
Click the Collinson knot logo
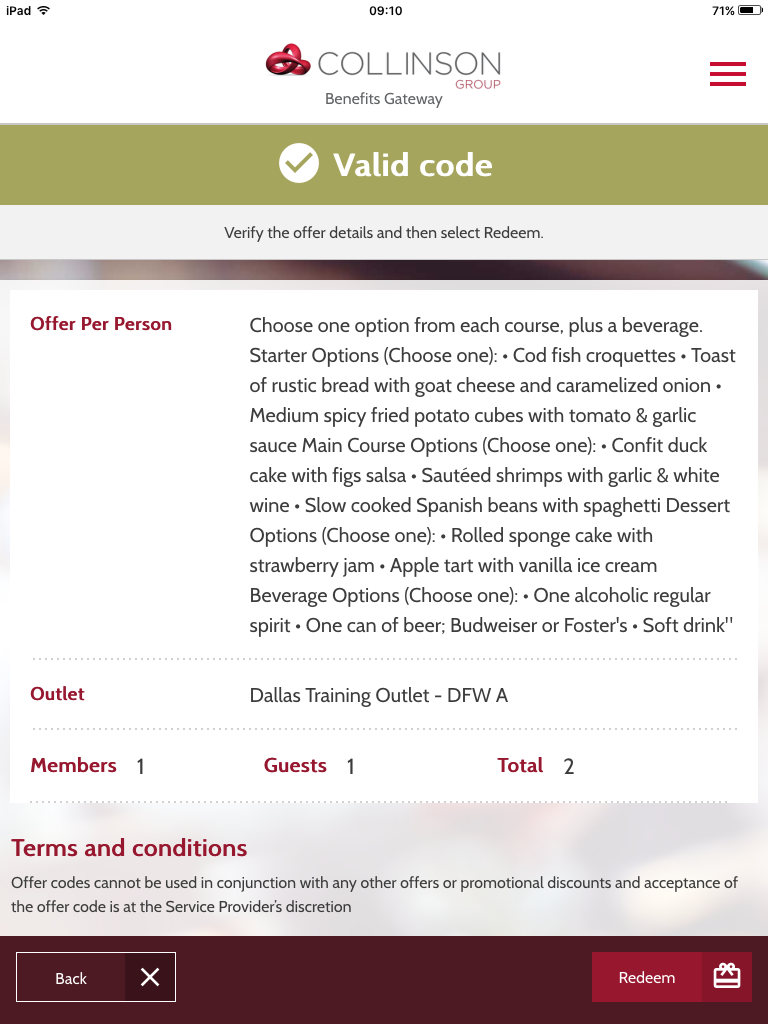click(288, 61)
